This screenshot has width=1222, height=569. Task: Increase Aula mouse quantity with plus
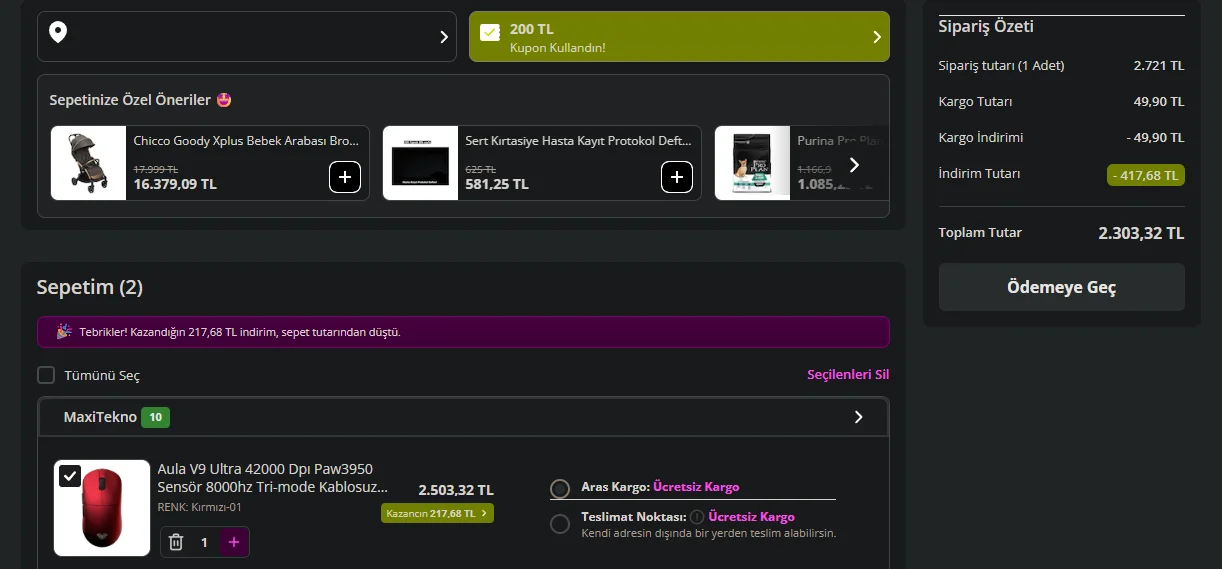234,542
